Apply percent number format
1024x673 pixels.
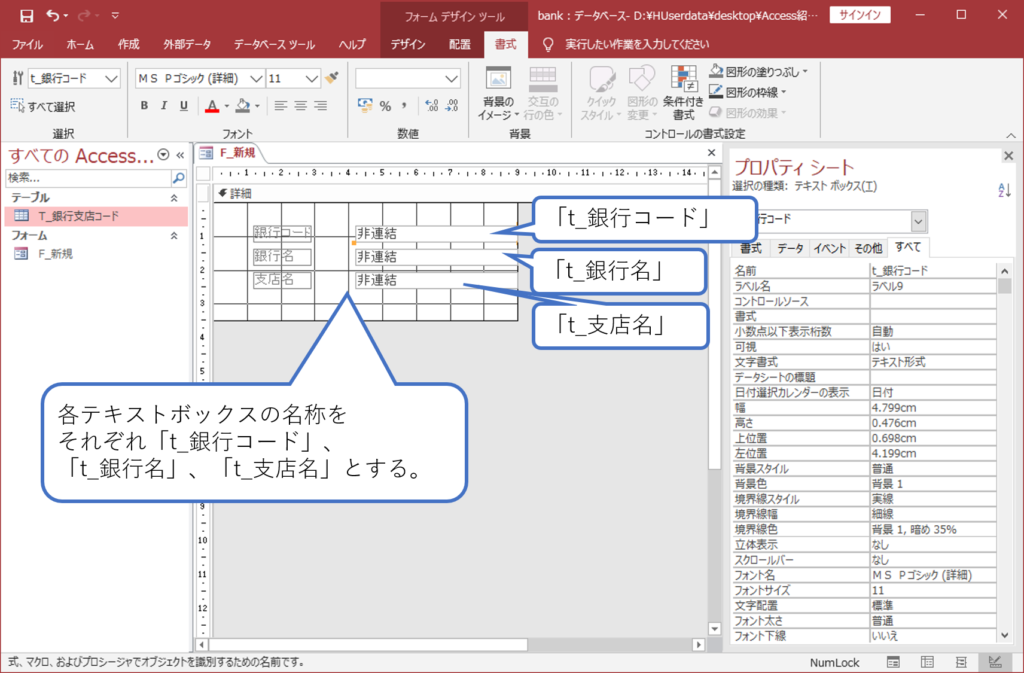point(385,106)
